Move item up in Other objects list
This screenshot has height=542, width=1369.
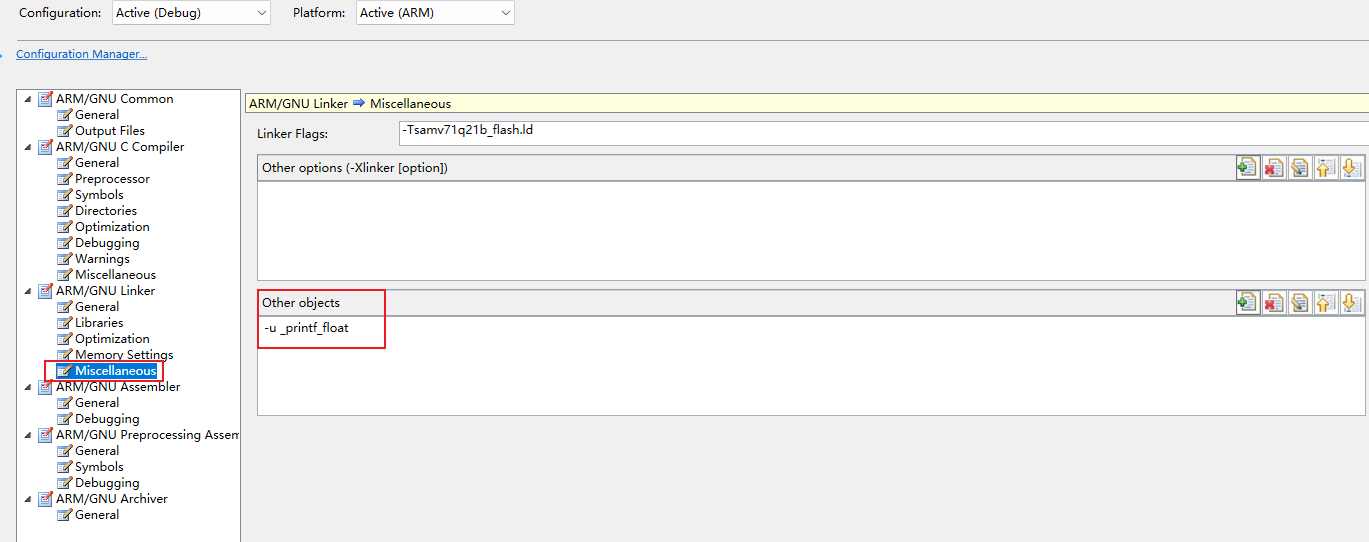click(1325, 302)
